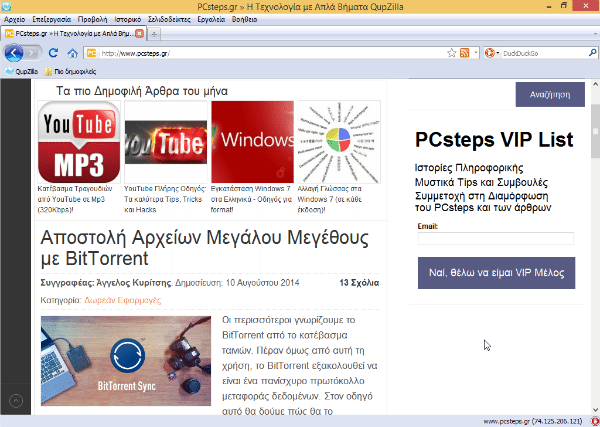Open the Εργαλεία menu
This screenshot has height=427, width=600.
pyautogui.click(x=211, y=19)
